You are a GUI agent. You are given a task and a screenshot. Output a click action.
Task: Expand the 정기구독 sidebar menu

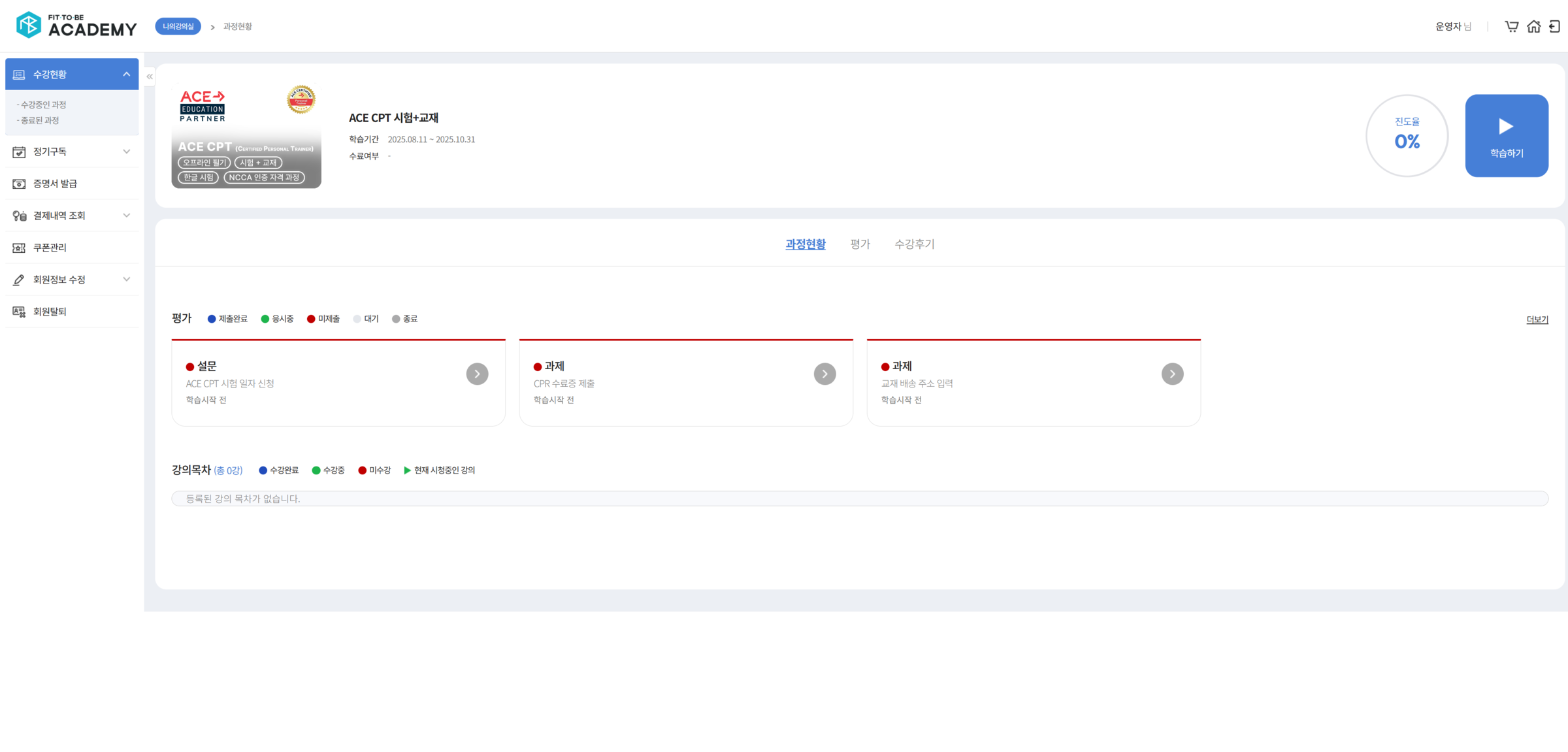coord(126,152)
